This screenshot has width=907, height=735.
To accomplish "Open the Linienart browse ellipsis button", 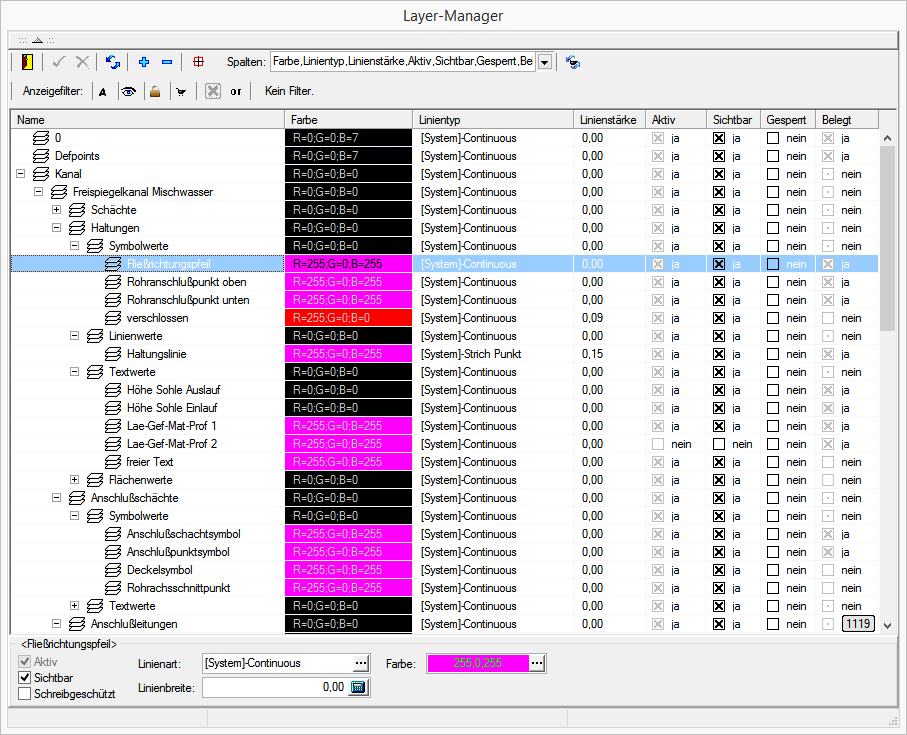I will pyautogui.click(x=360, y=663).
